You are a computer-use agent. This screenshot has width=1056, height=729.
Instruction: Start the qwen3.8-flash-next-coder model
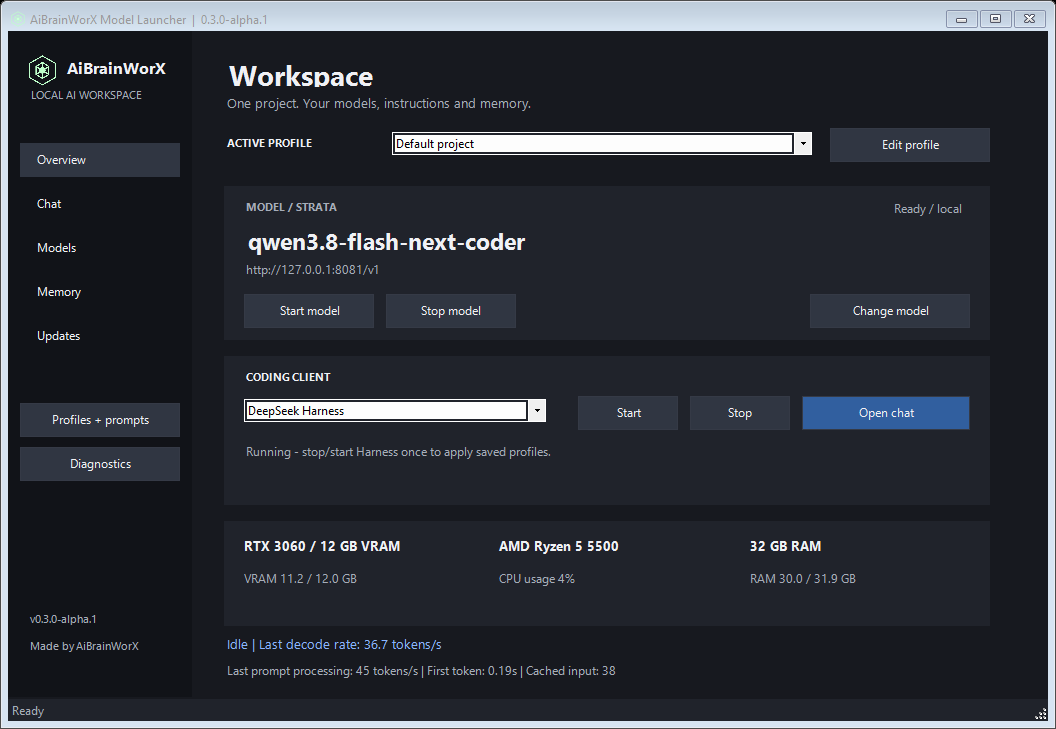tap(309, 311)
